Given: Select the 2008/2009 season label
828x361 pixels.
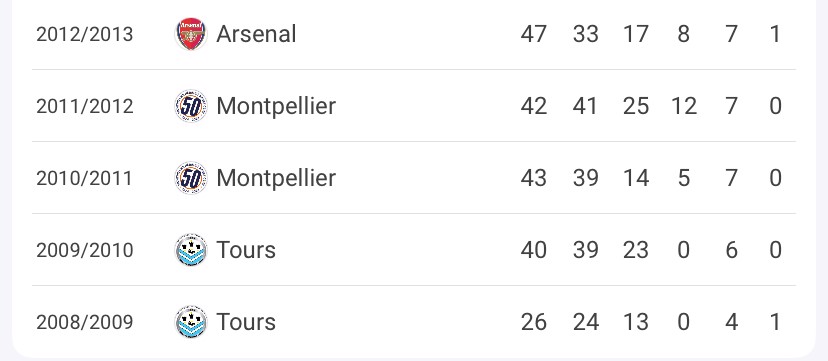Looking at the screenshot, I should click(x=84, y=321).
